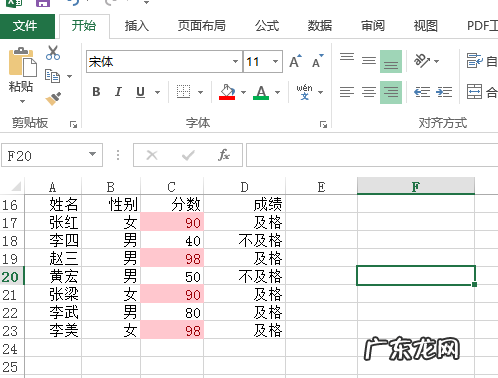Click the Copy icon
Viewport: 498px width, 378px height.
[x=52, y=76]
